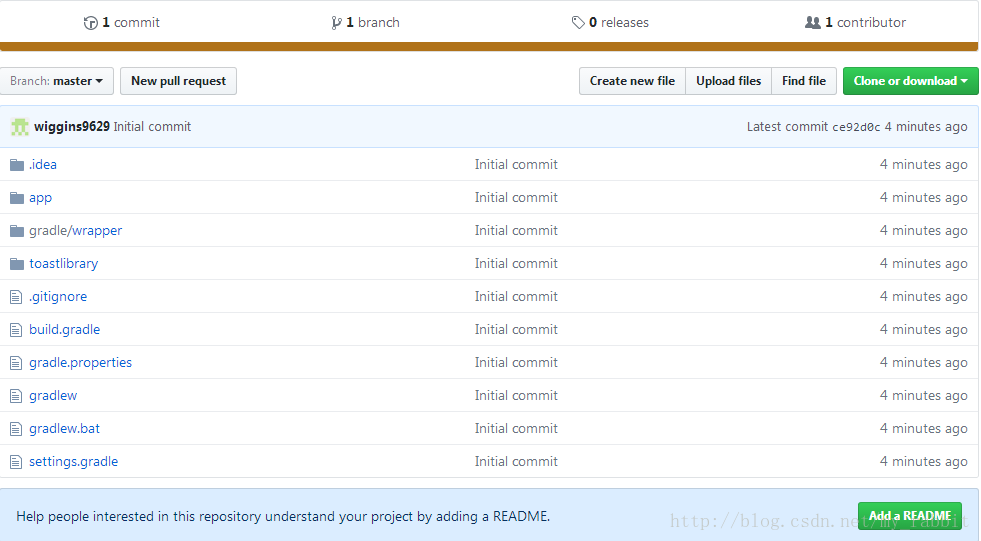Open the gradlew file
The height and width of the screenshot is (541, 981).
53,396
